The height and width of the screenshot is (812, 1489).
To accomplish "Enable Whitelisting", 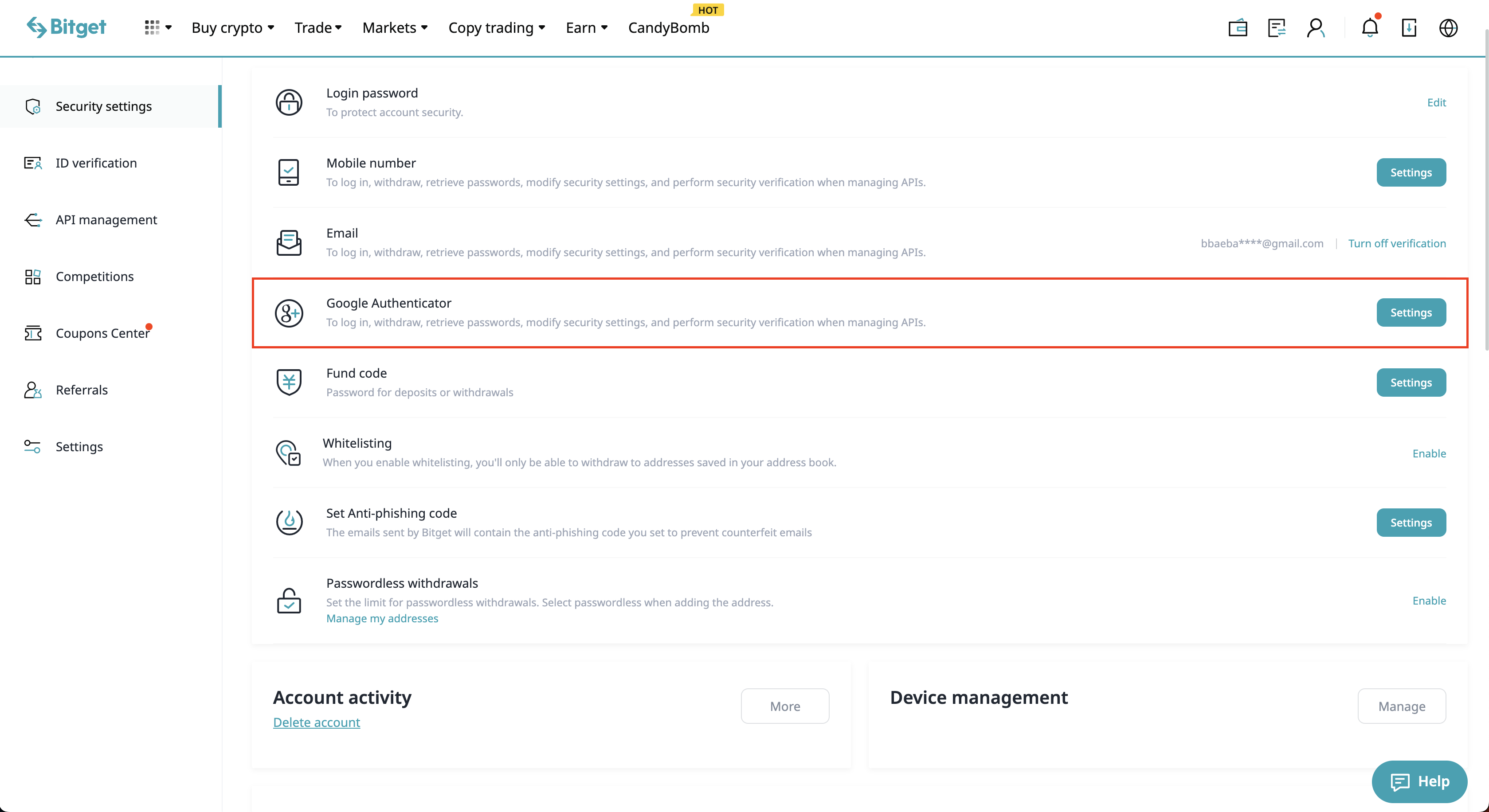I will coord(1429,453).
